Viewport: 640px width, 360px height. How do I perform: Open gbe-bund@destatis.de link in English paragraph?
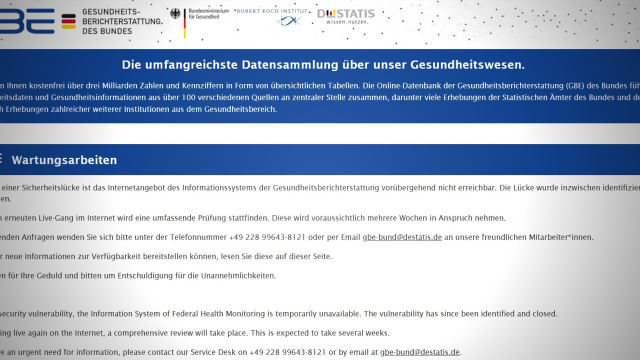tap(420, 352)
